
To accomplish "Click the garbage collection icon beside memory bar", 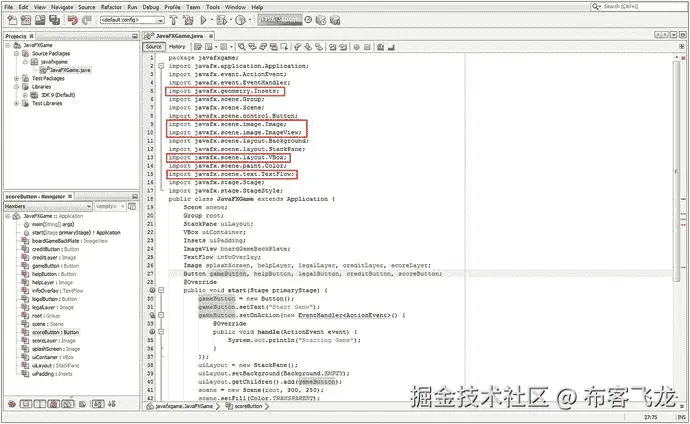I will tap(308, 20).
